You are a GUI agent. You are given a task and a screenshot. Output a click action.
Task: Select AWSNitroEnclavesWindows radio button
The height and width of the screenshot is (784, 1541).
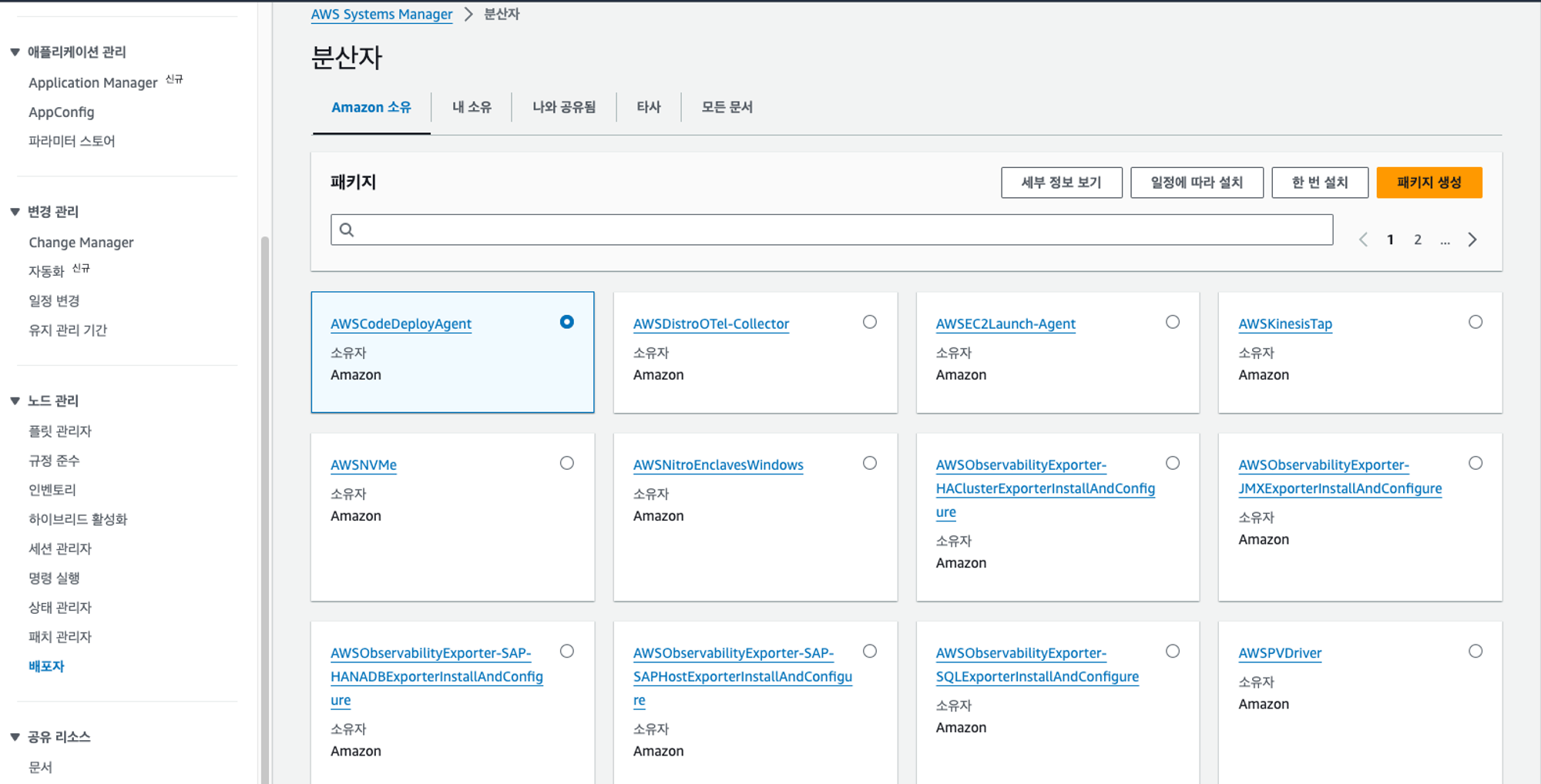[870, 463]
